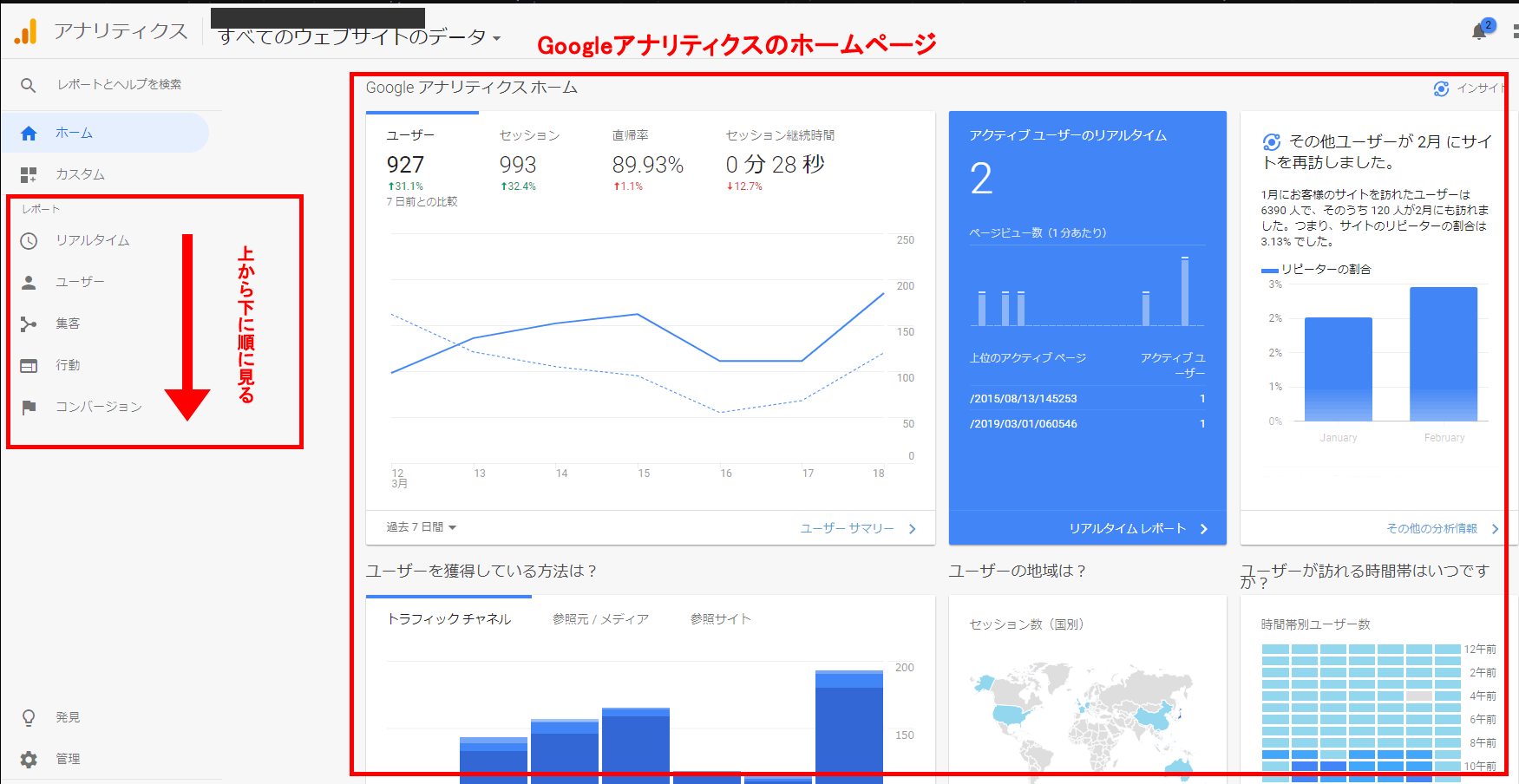Viewport: 1519px width, 784px height.
Task: Click the Home house icon in sidebar
Action: click(x=29, y=134)
